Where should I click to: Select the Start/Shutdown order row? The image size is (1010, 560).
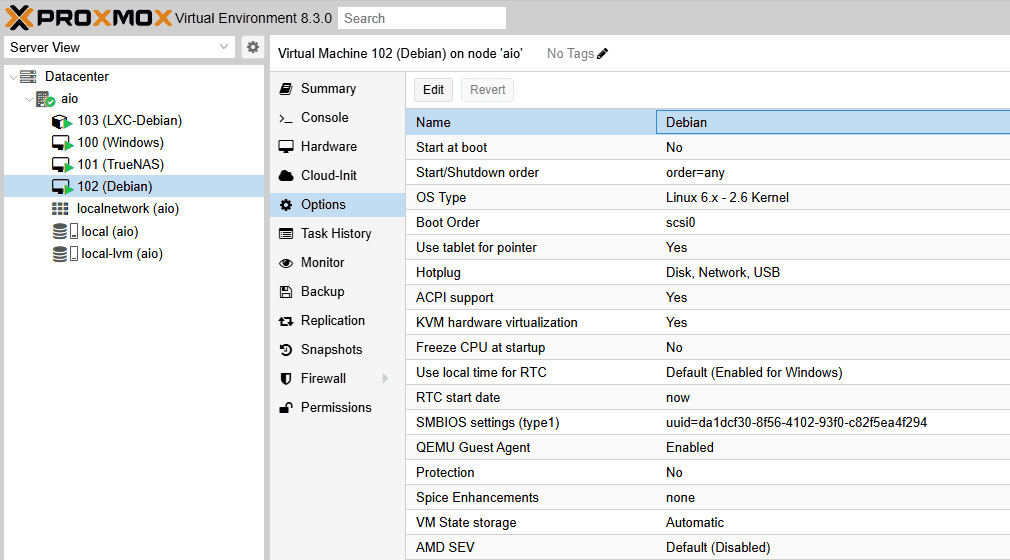pyautogui.click(x=708, y=172)
